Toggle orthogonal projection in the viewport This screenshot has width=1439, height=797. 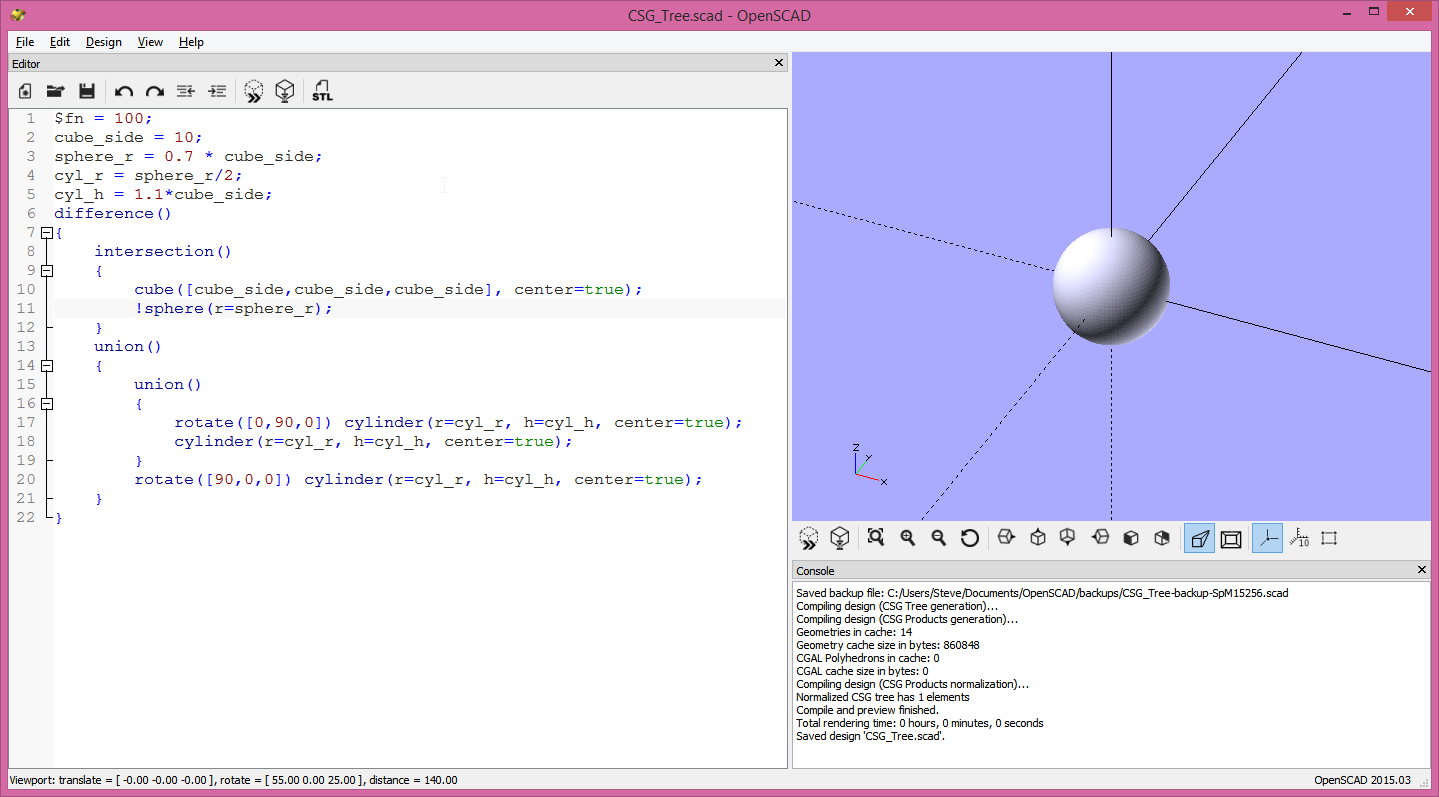click(x=1231, y=537)
